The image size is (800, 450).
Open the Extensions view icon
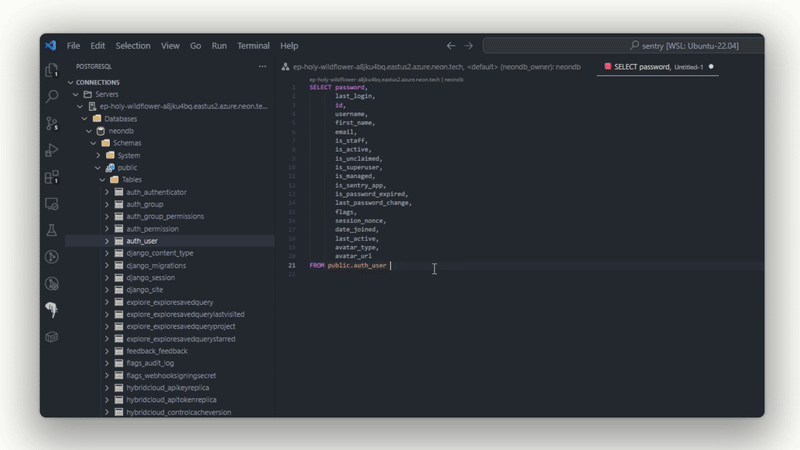52,177
